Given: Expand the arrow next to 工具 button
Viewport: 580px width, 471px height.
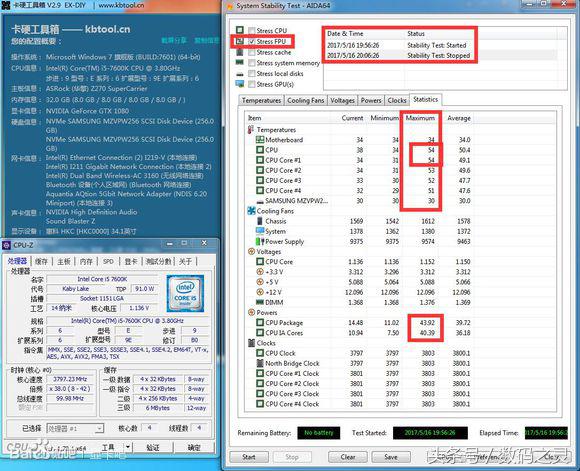Looking at the screenshot, I should coord(128,447).
